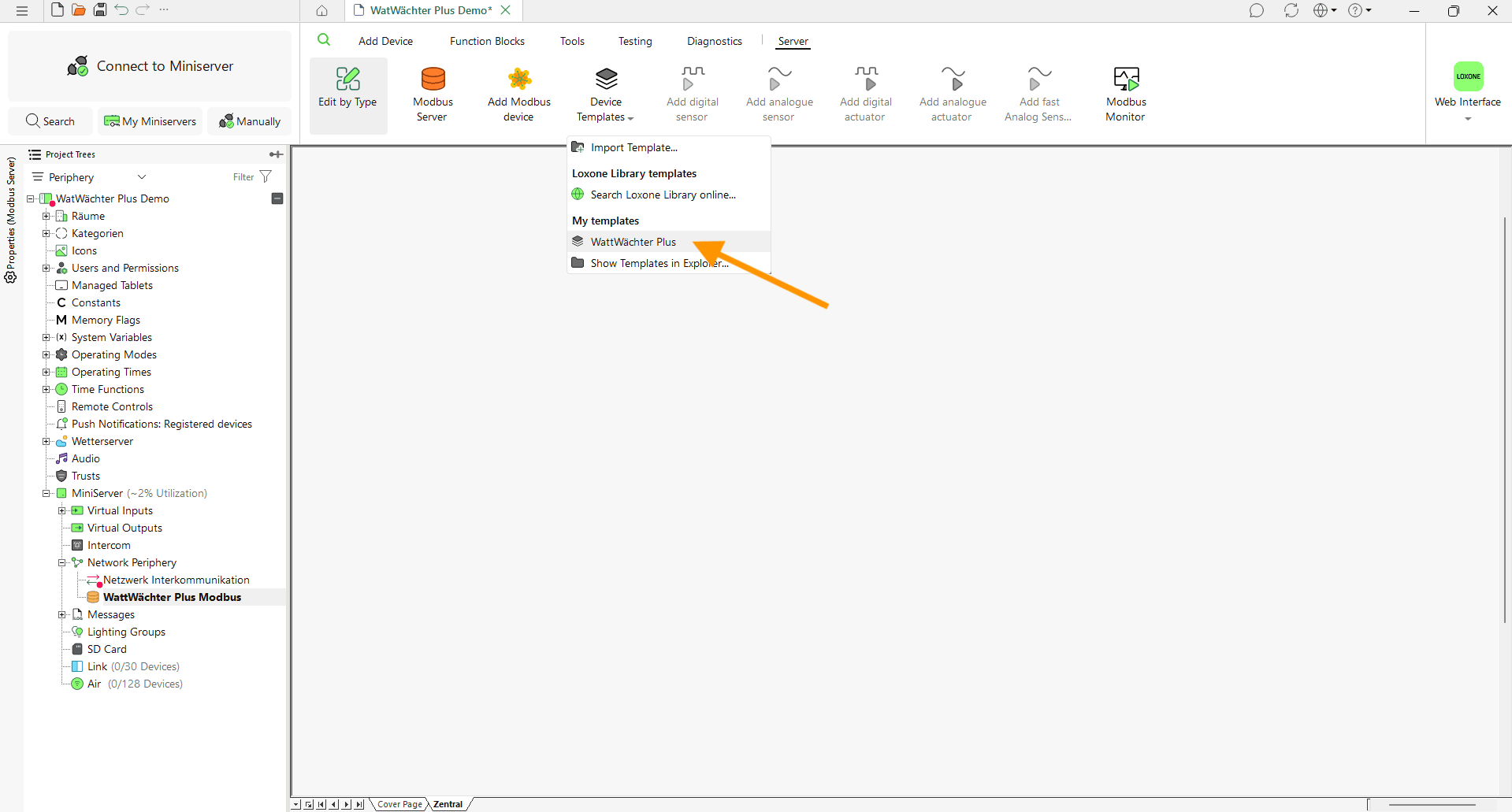The width and height of the screenshot is (1512, 812).
Task: Open My Miniservers
Action: coord(150,121)
